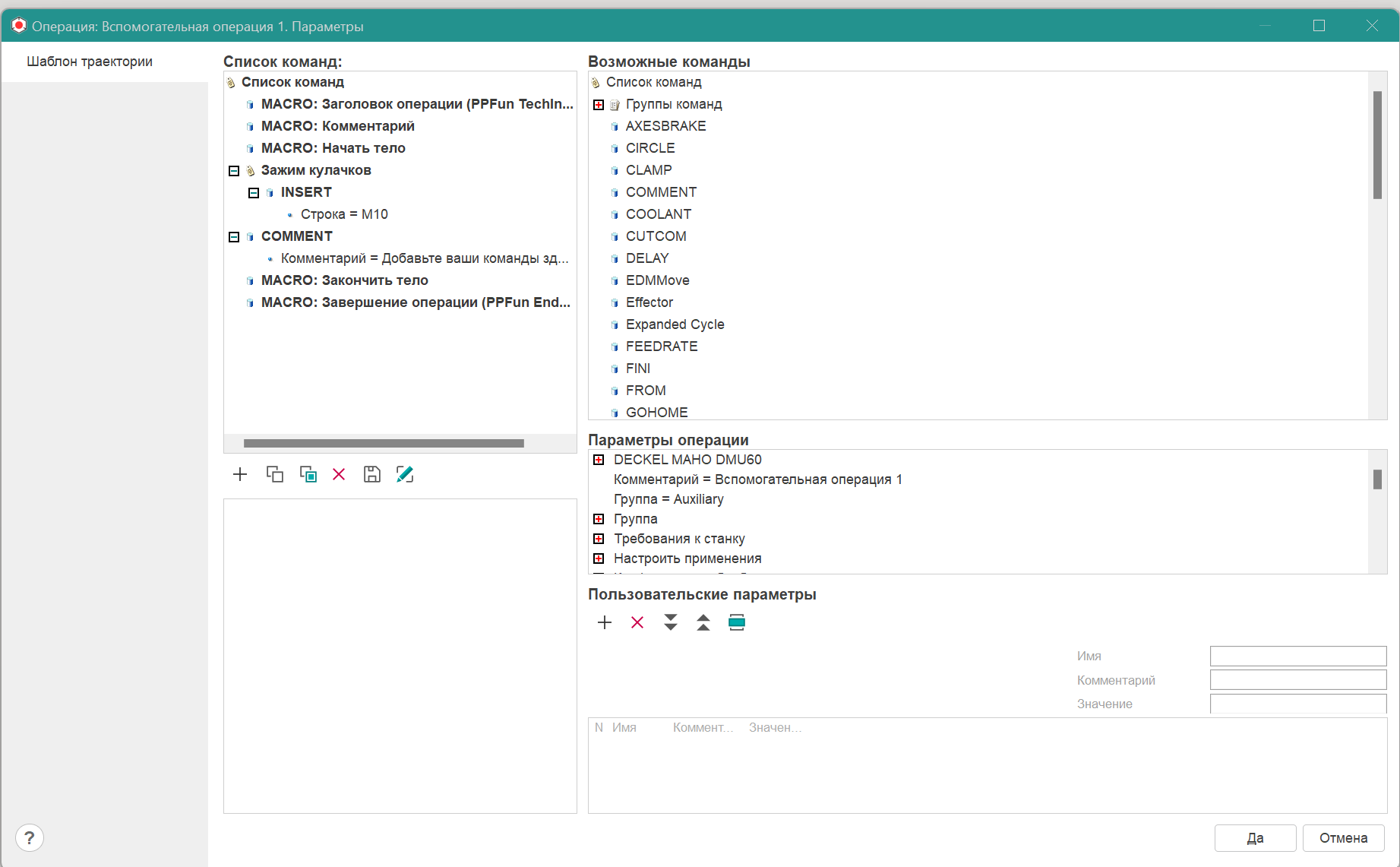Click the edit pencil icon
This screenshot has width=1400, height=867.
click(x=405, y=474)
